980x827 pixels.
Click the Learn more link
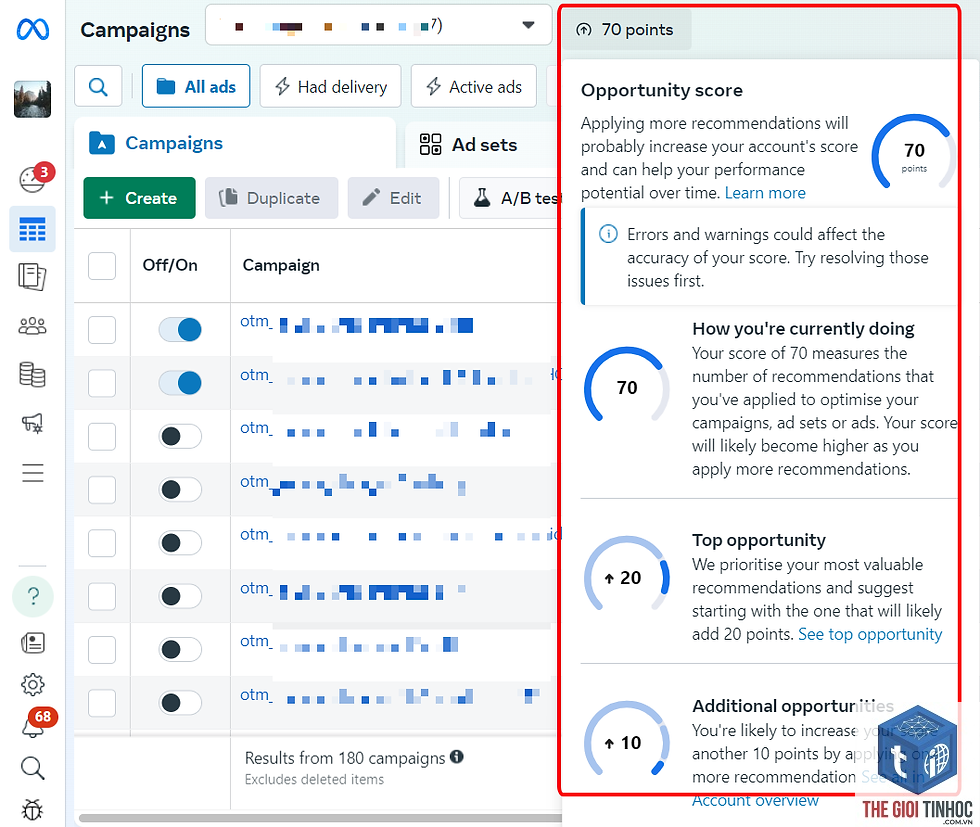[x=765, y=193]
